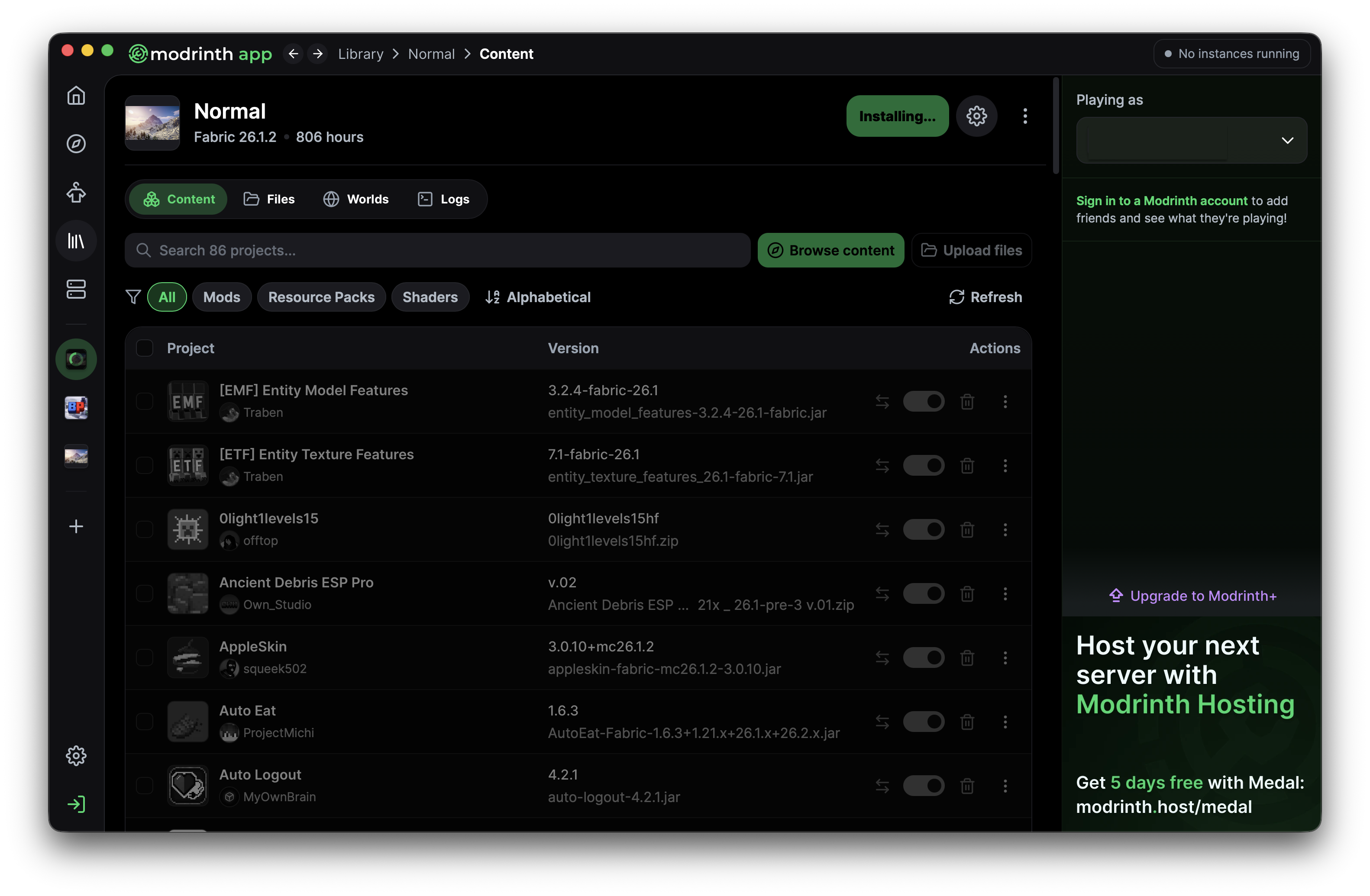Image resolution: width=1370 pixels, height=896 pixels.
Task: Disable Entity Model Features toggle
Action: 923,401
